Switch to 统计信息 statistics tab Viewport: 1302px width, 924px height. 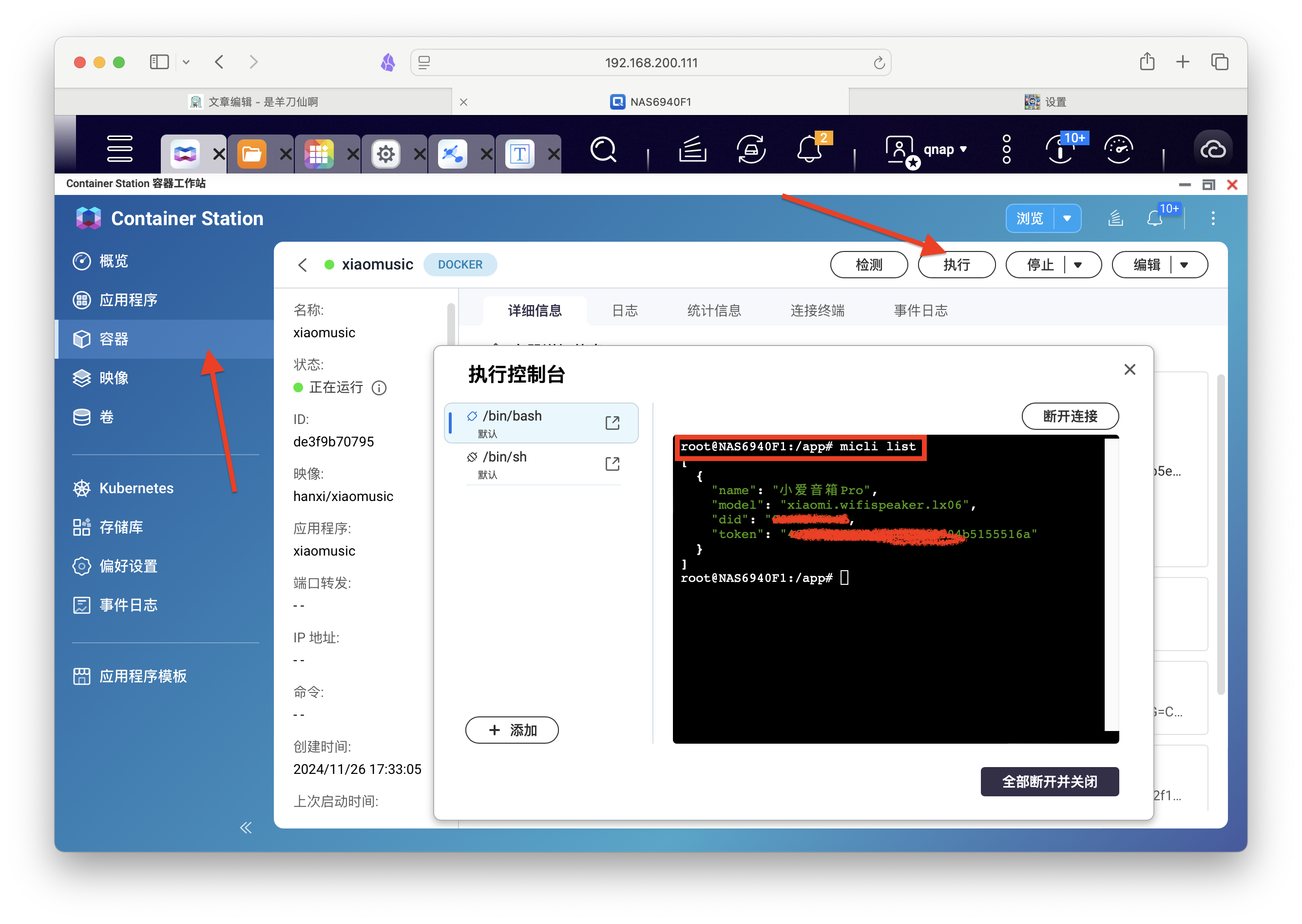click(x=714, y=310)
